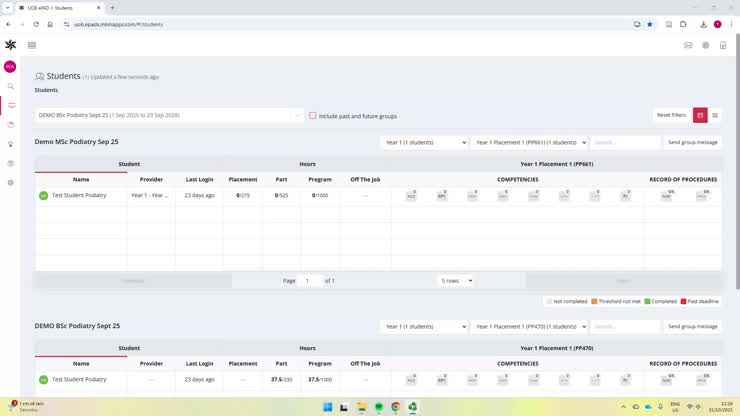The image size is (740, 416).
Task: Open BPC competency in BSc Podiatry row
Action: (x=442, y=380)
